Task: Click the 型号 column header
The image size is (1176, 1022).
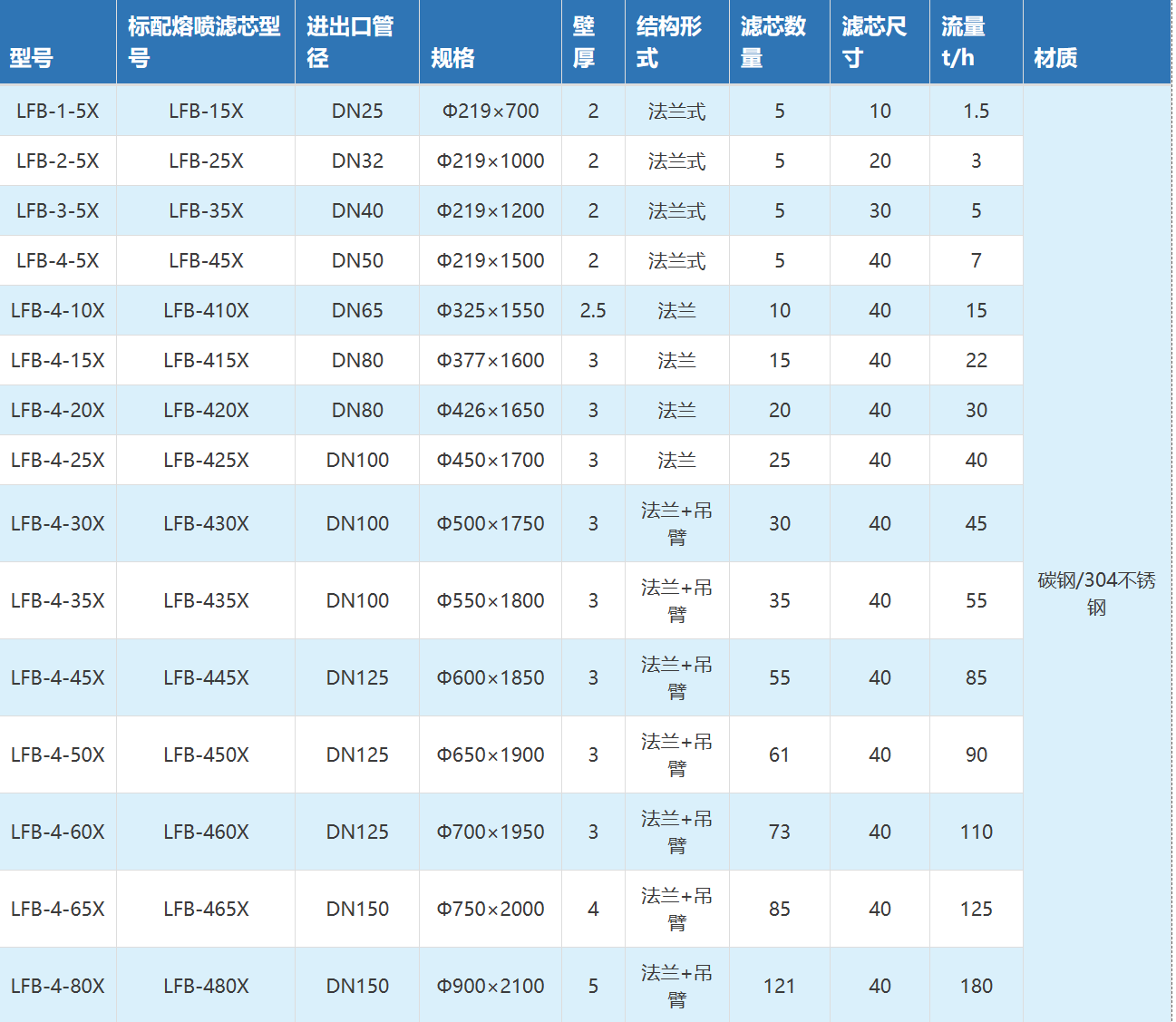Action: click(x=58, y=42)
